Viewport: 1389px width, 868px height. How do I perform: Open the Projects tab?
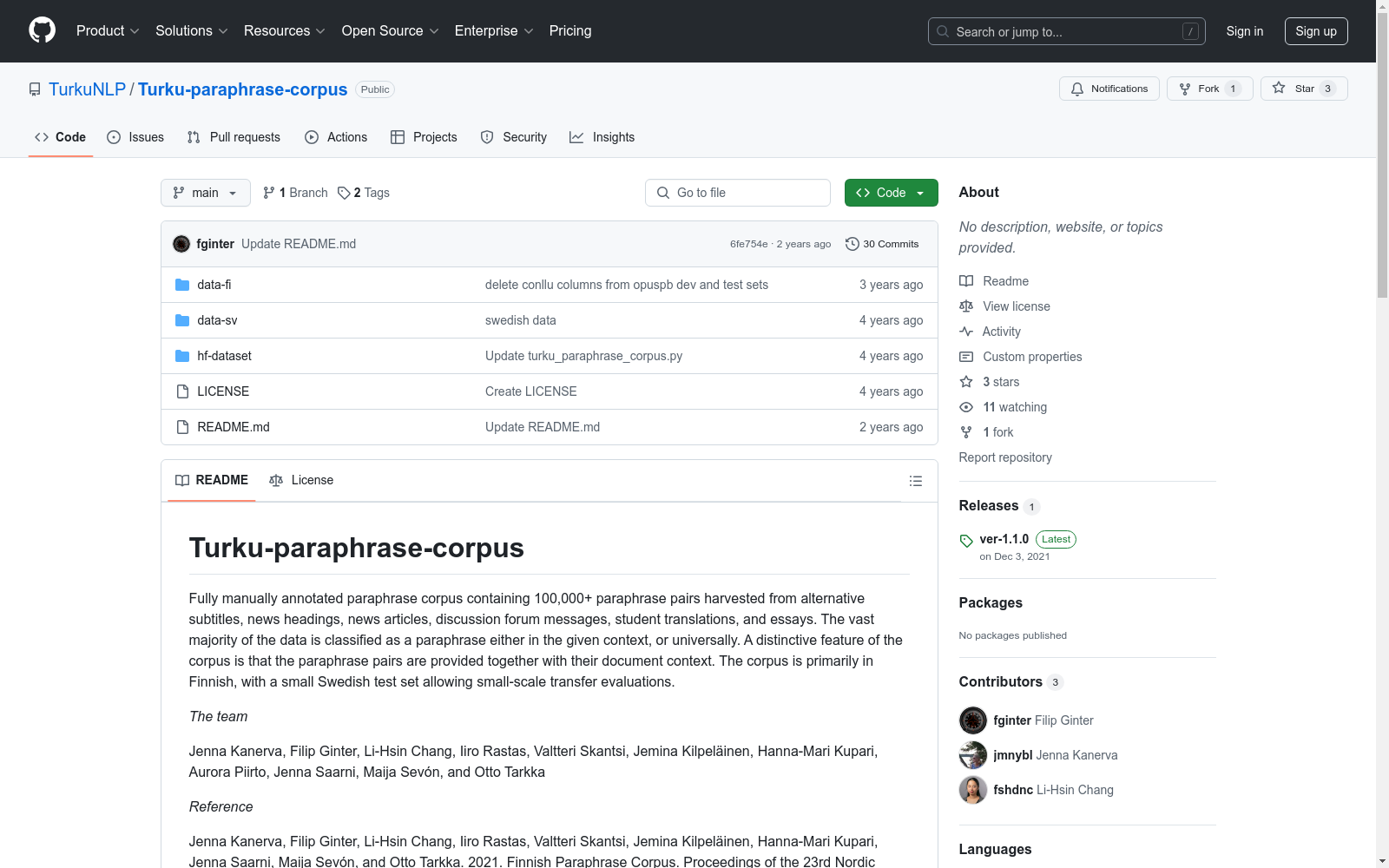[x=424, y=137]
